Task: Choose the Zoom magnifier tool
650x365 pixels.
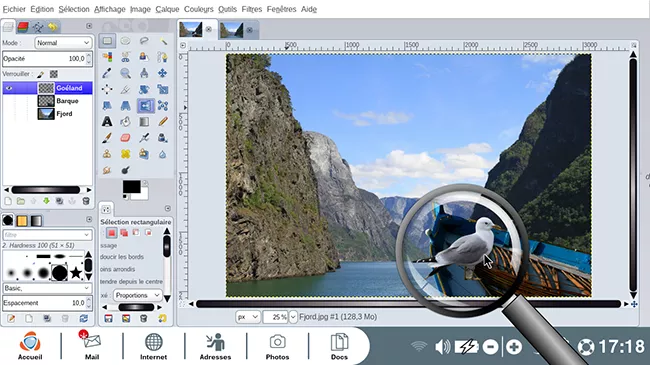Action: point(125,73)
